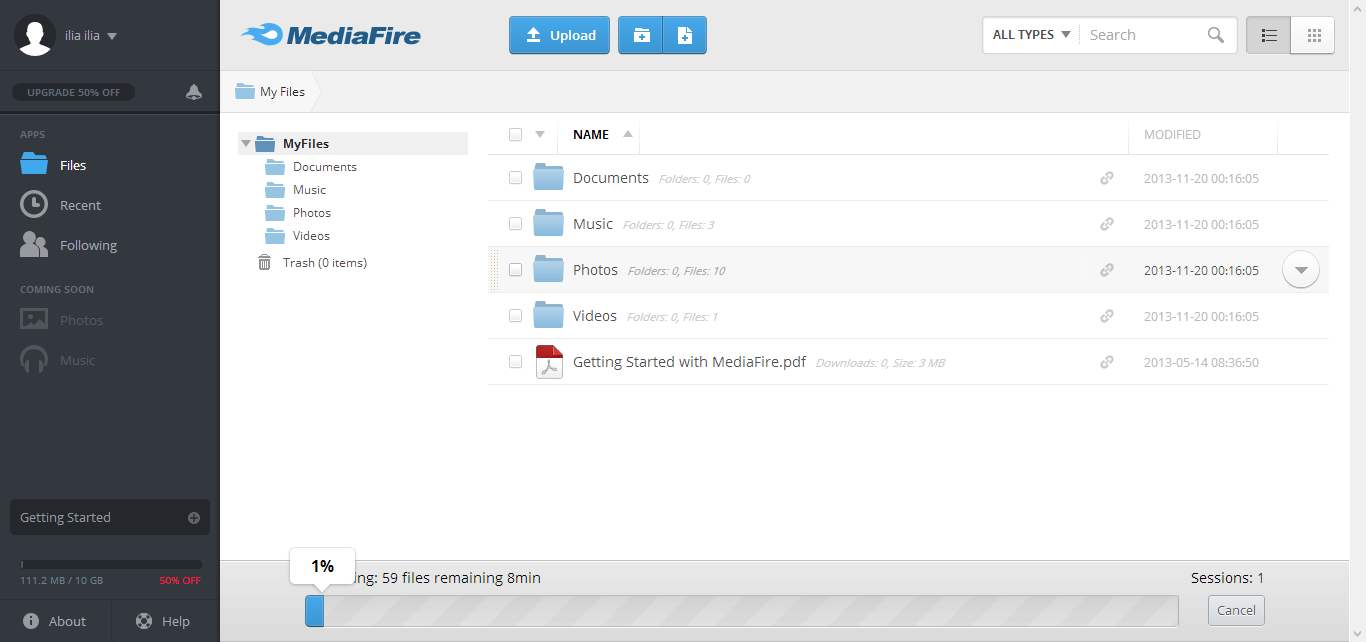This screenshot has height=642, width=1366.
Task: Sort by NAME column header
Action: coord(591,134)
